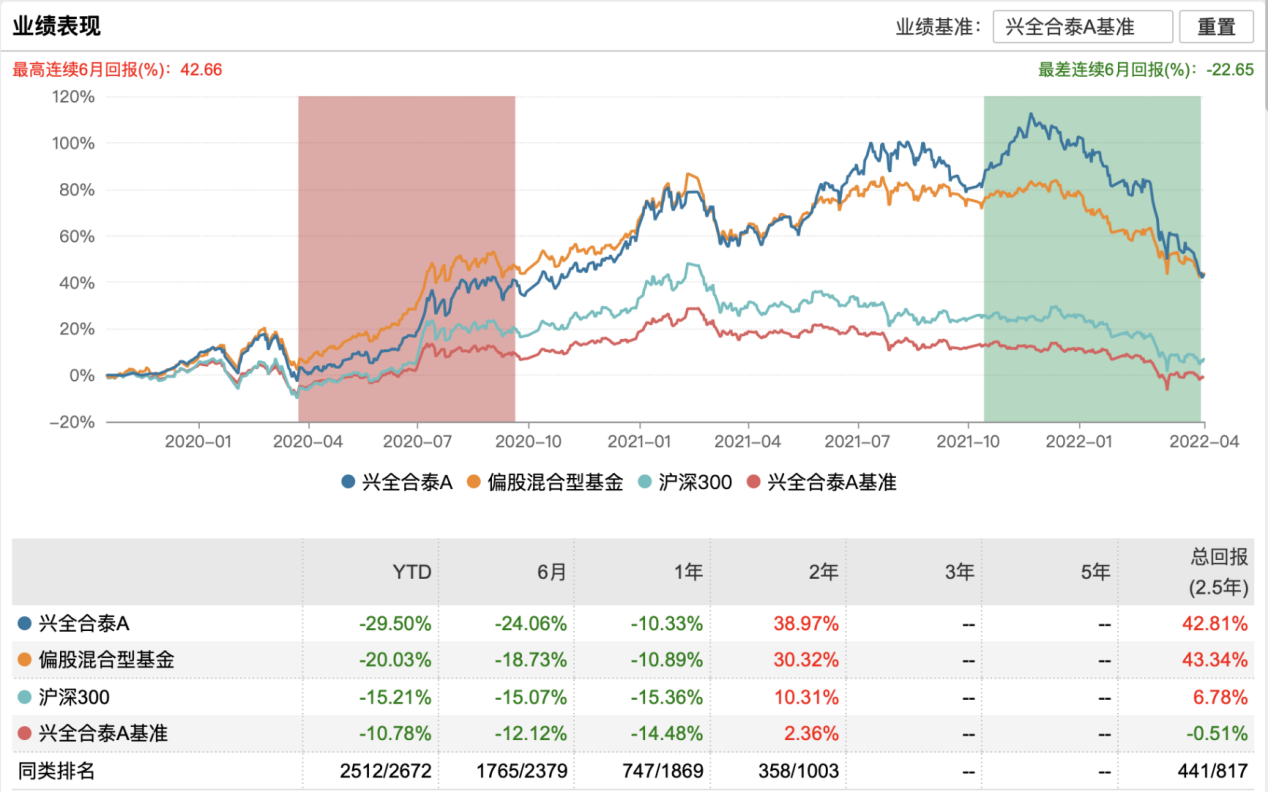Click the 重置 reset button
This screenshot has width=1268, height=792.
(1216, 27)
